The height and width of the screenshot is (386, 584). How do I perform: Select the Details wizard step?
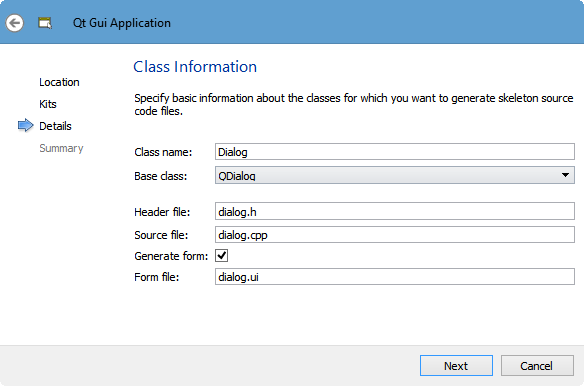click(x=55, y=126)
